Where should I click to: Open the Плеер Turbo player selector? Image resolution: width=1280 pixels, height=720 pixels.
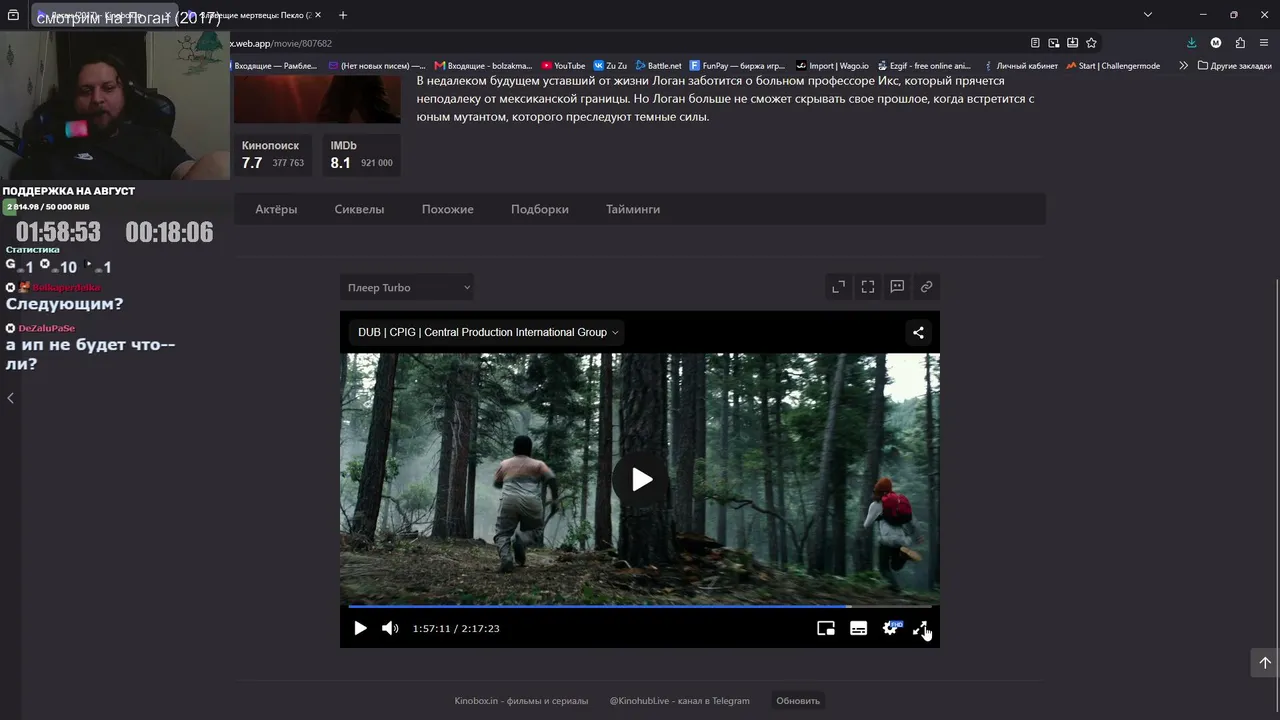406,287
